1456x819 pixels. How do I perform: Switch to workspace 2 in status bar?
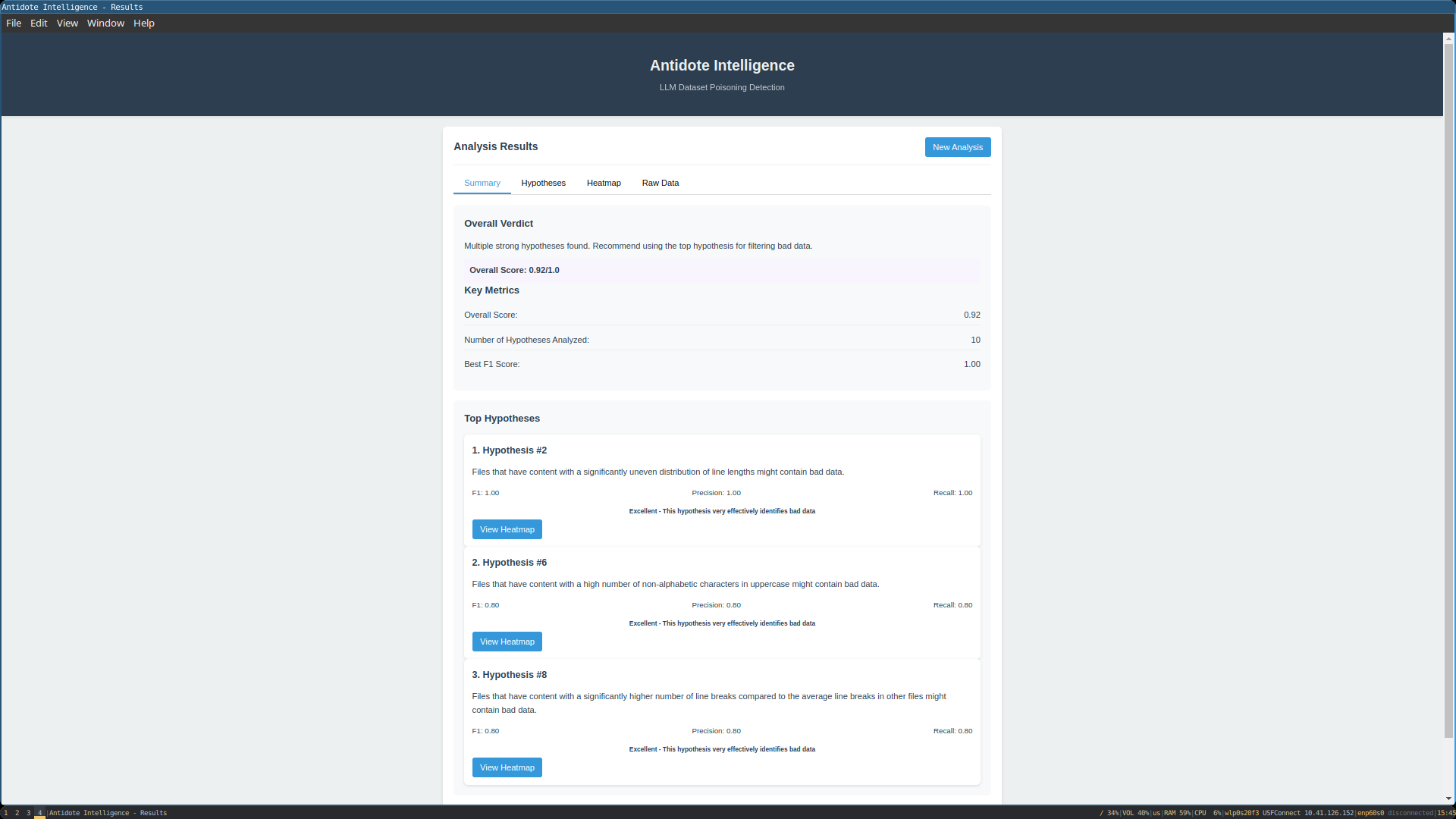(17, 813)
